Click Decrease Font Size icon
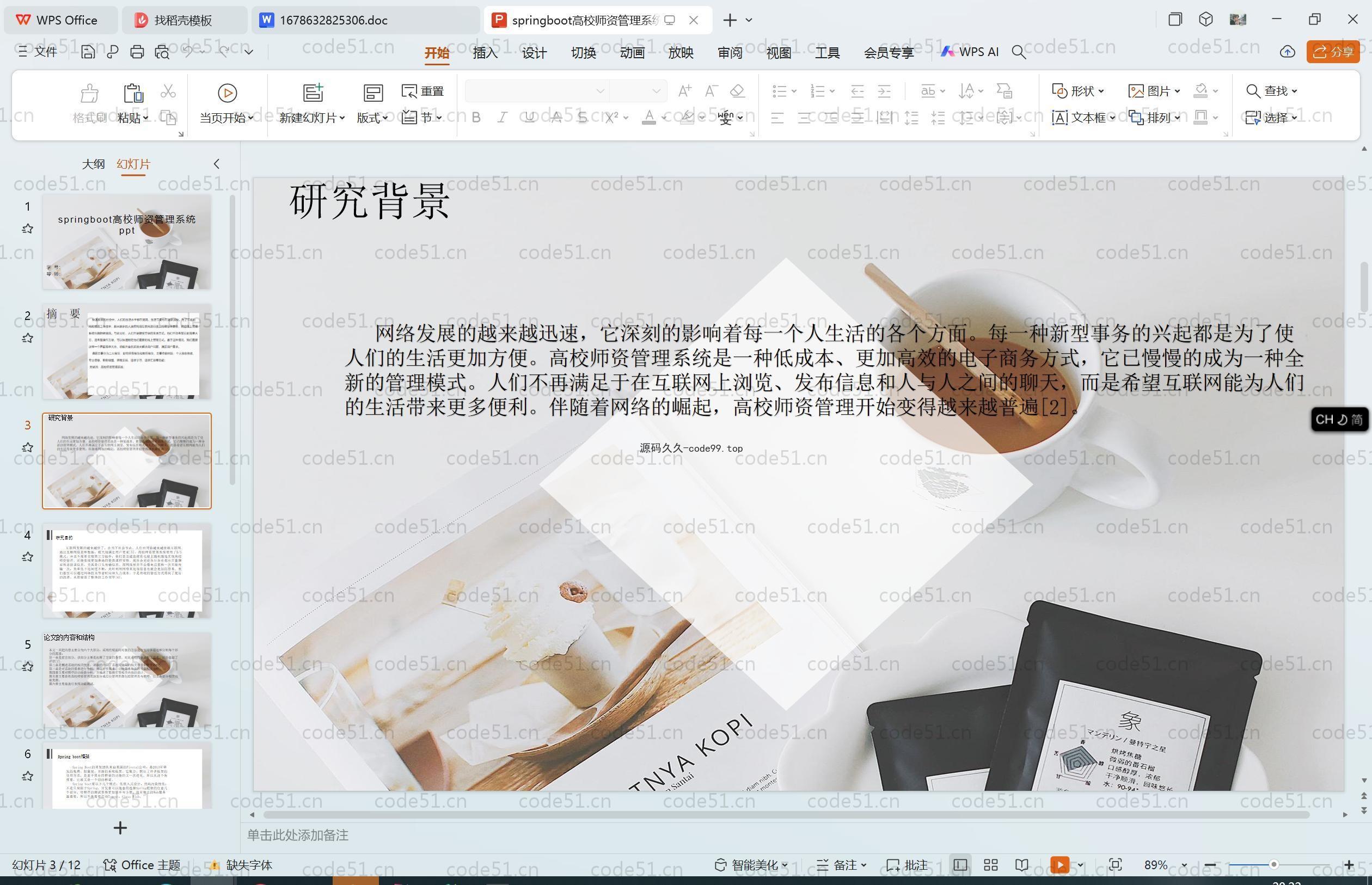This screenshot has height=885, width=1372. tap(712, 91)
